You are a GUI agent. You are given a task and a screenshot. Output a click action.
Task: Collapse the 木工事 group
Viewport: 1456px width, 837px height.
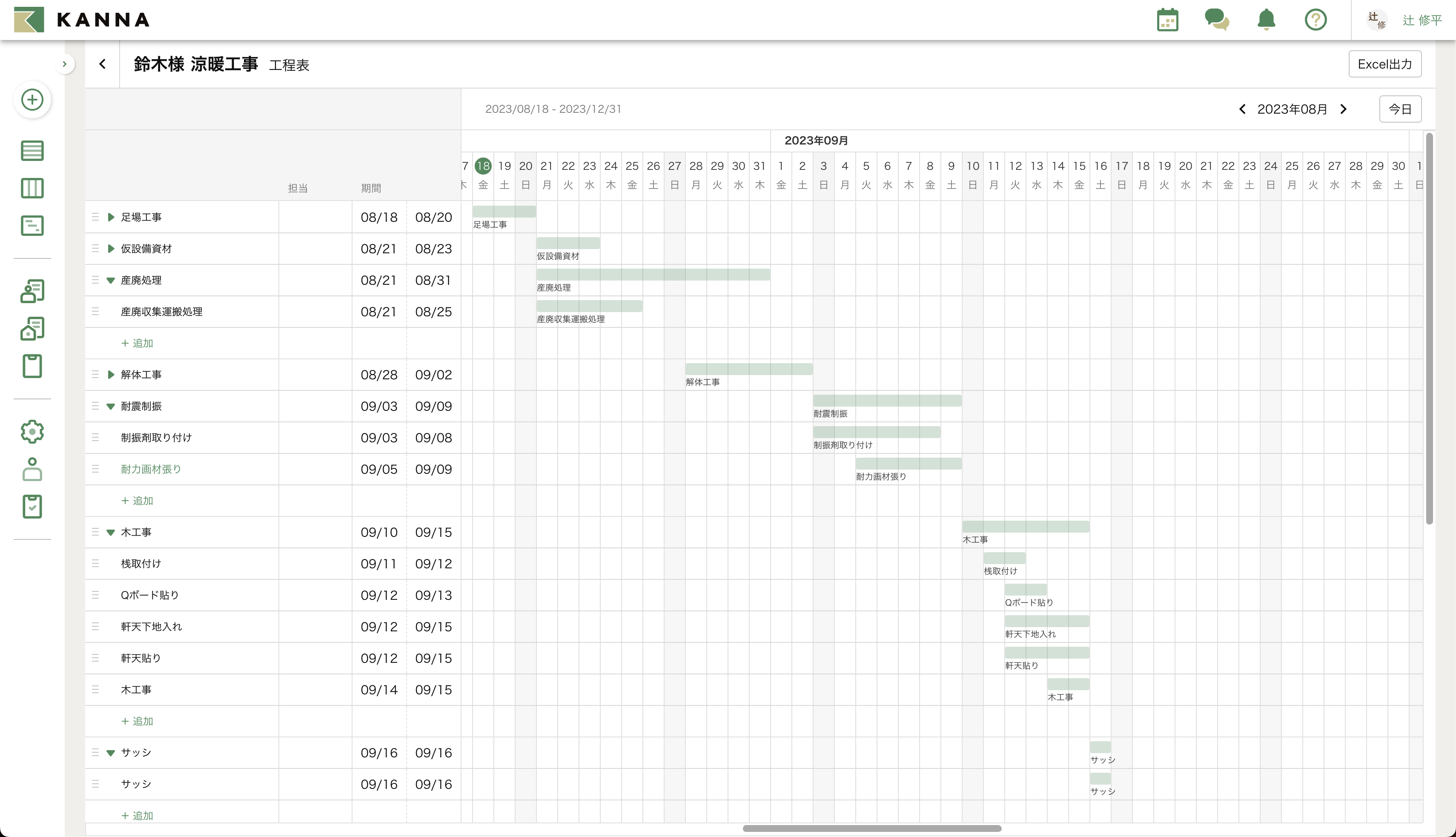click(x=111, y=532)
